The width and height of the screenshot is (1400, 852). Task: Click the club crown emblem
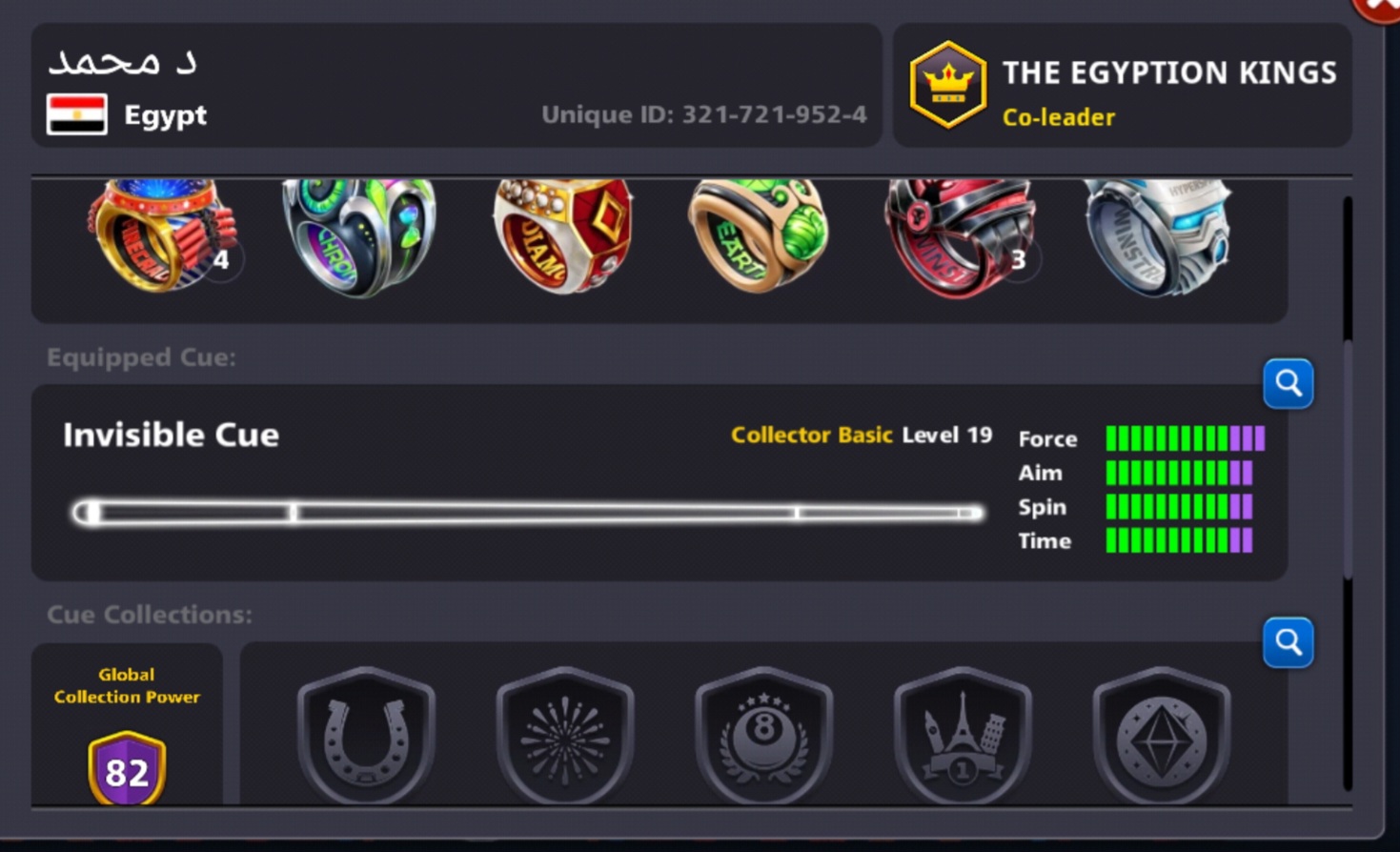pyautogui.click(x=947, y=85)
